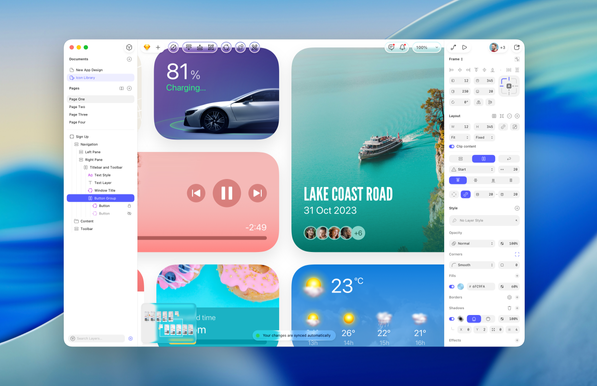Click the add document icon beside Documents

[129, 59]
